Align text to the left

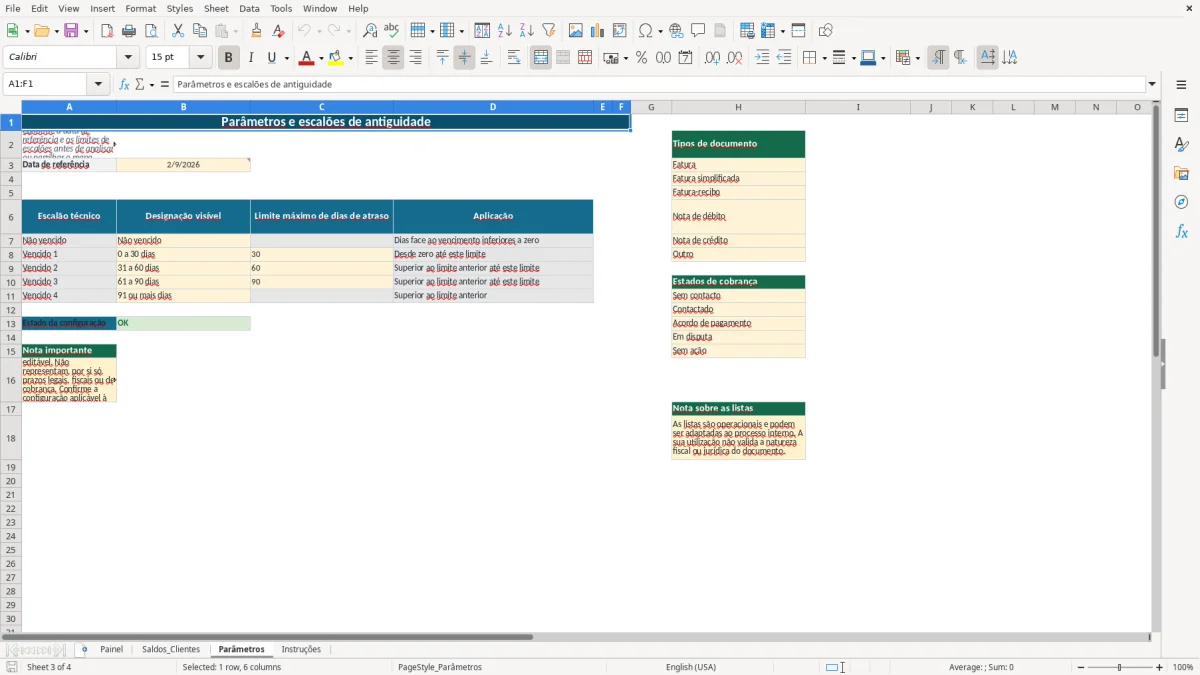click(371, 58)
